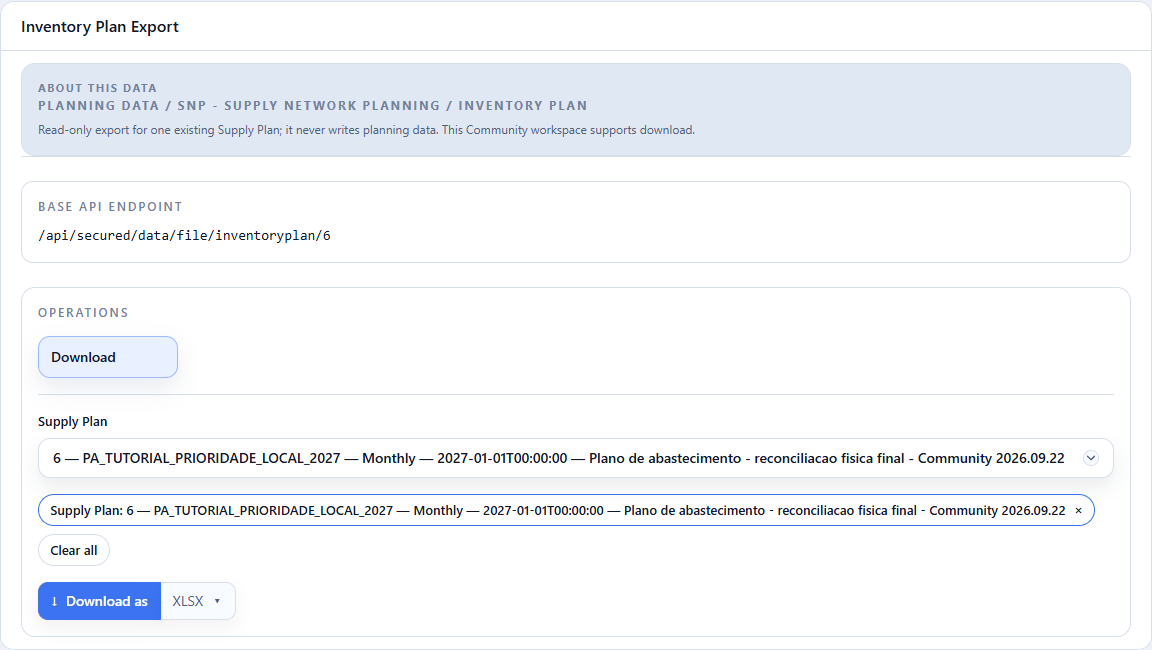The image size is (1152, 650).
Task: Open the Supply Plan dropdown
Action: (x=575, y=458)
